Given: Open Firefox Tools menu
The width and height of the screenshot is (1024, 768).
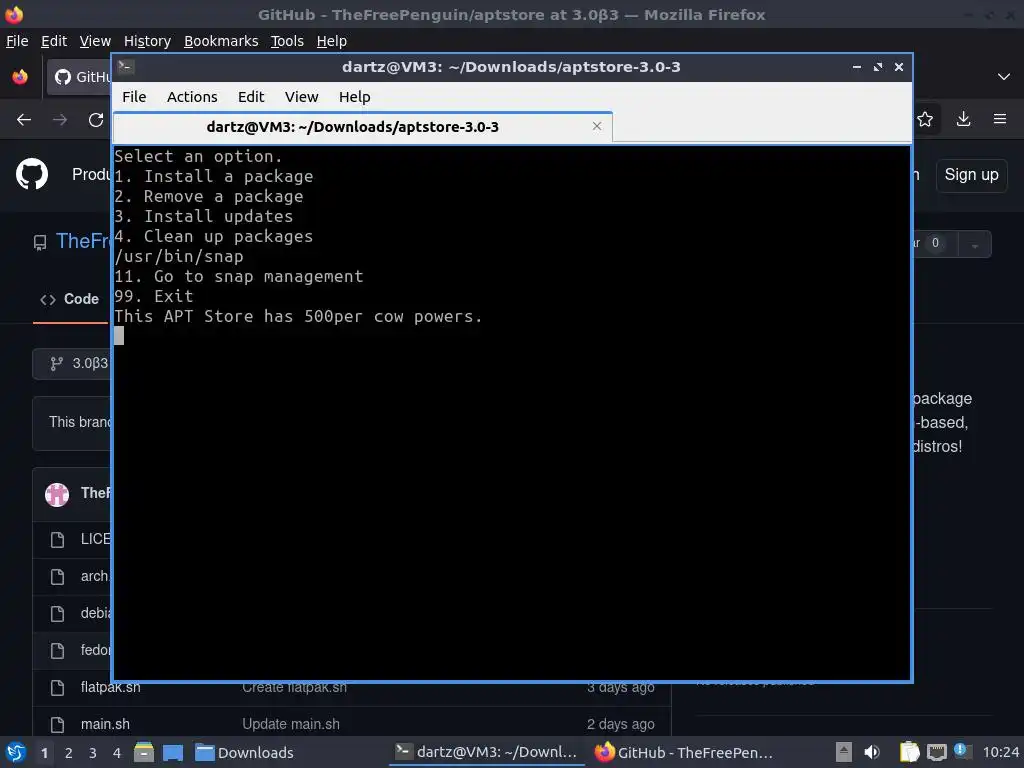Looking at the screenshot, I should [x=287, y=40].
